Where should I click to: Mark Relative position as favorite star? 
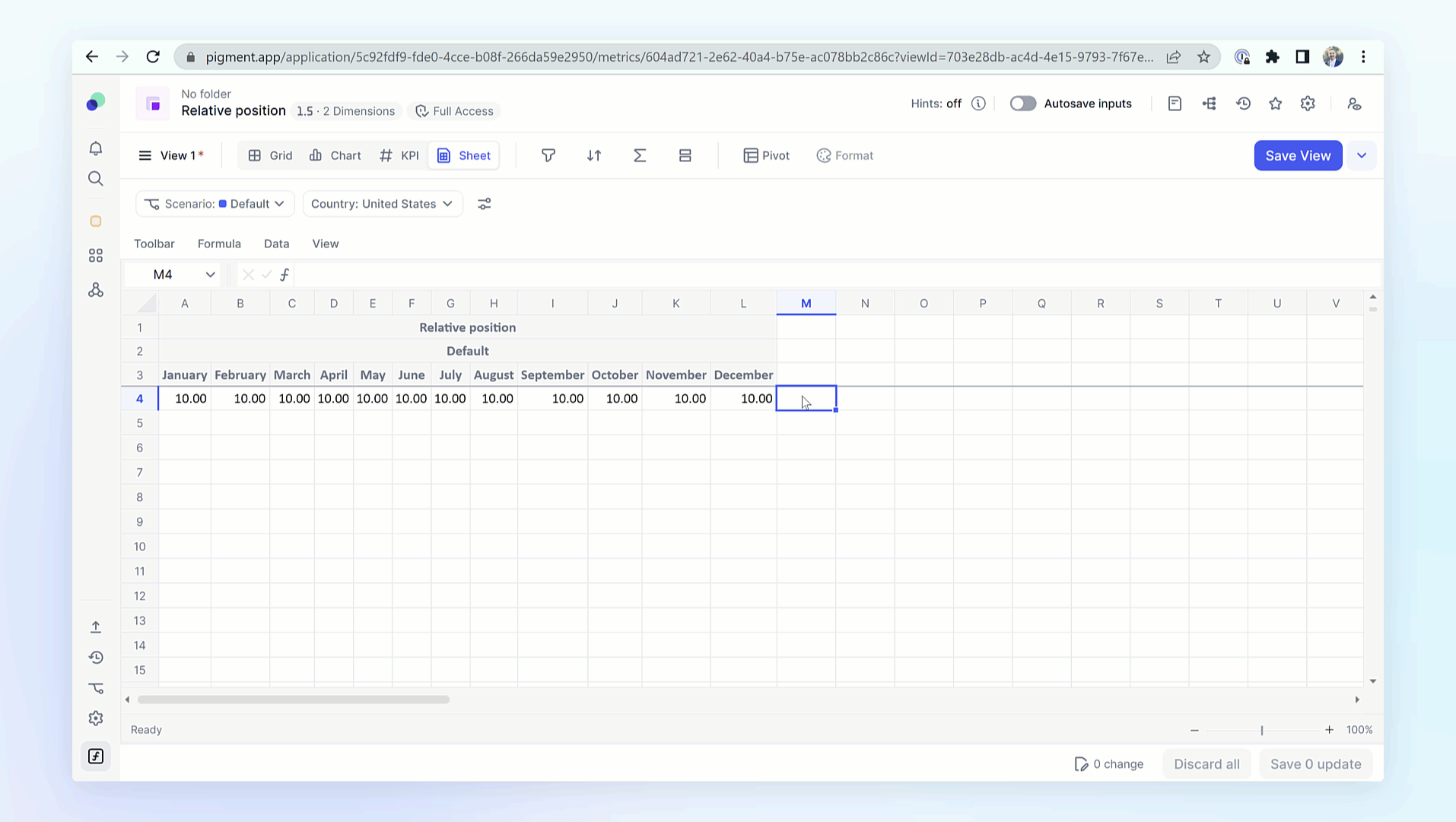1276,104
